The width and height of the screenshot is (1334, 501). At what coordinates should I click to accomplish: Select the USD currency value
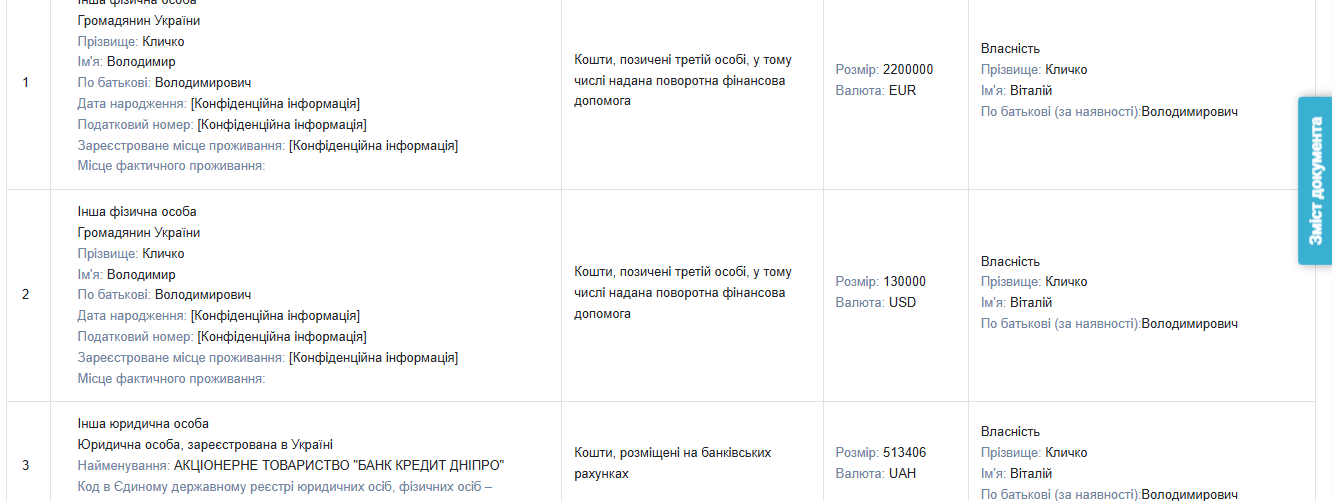tap(902, 303)
